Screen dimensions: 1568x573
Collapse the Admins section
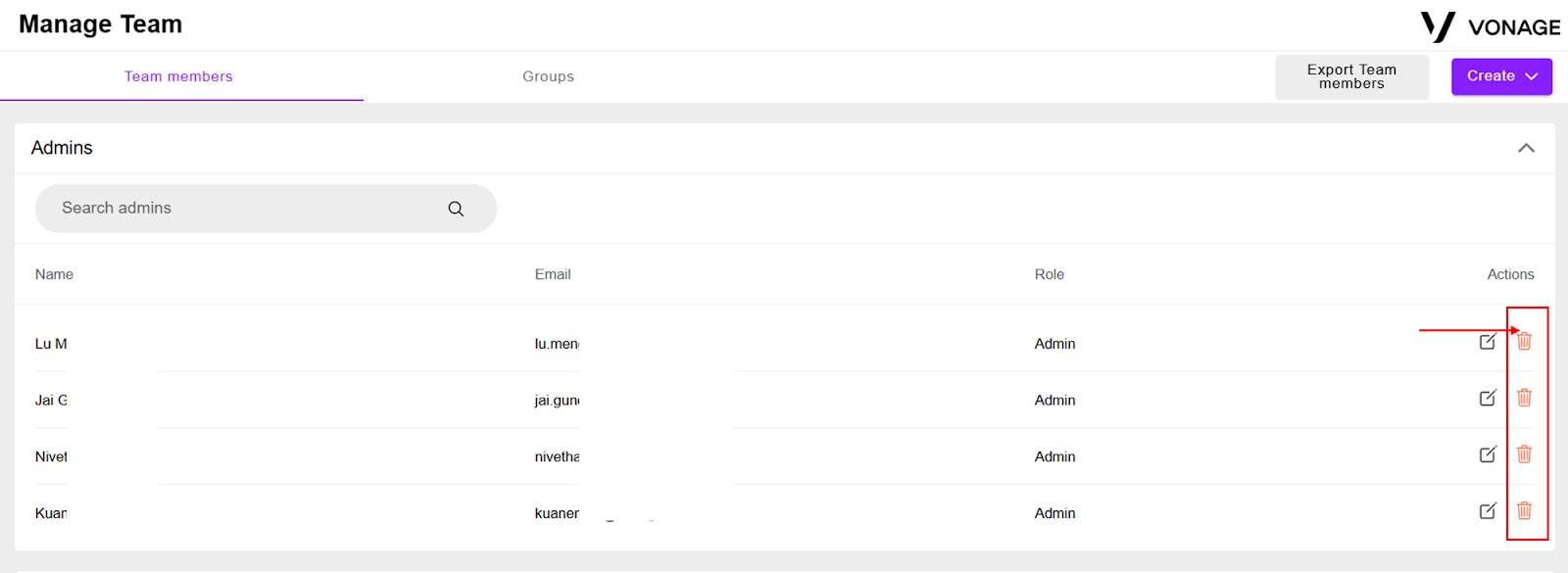coord(1526,148)
